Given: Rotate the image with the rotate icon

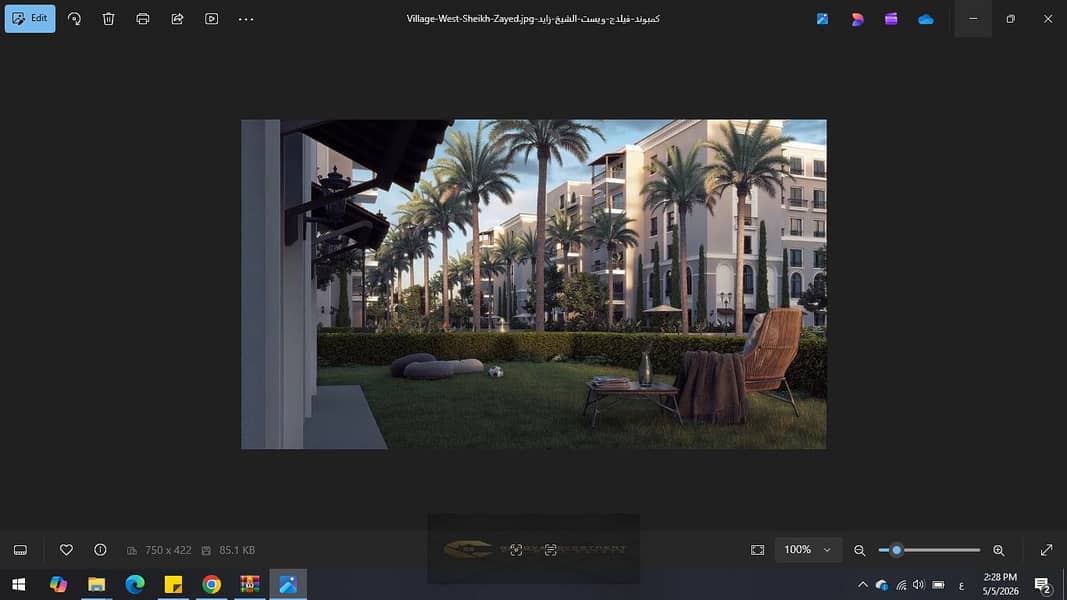Looking at the screenshot, I should [74, 19].
